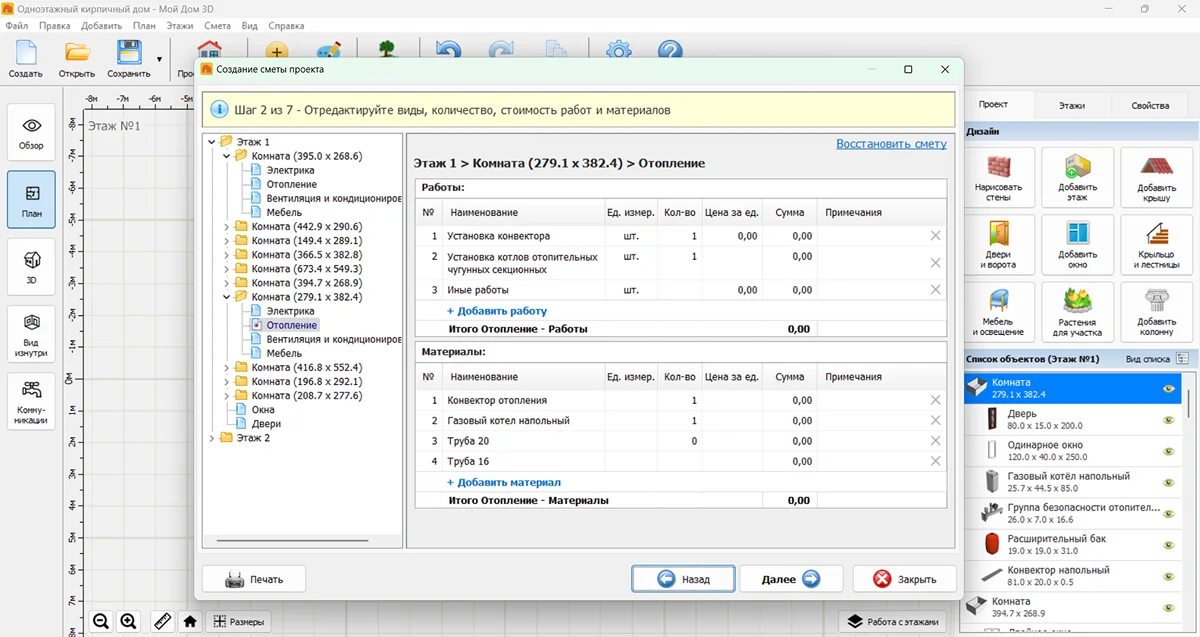The image size is (1200, 637).
Task: Toggle visibility of Одинарное окно object
Action: coord(1168,451)
